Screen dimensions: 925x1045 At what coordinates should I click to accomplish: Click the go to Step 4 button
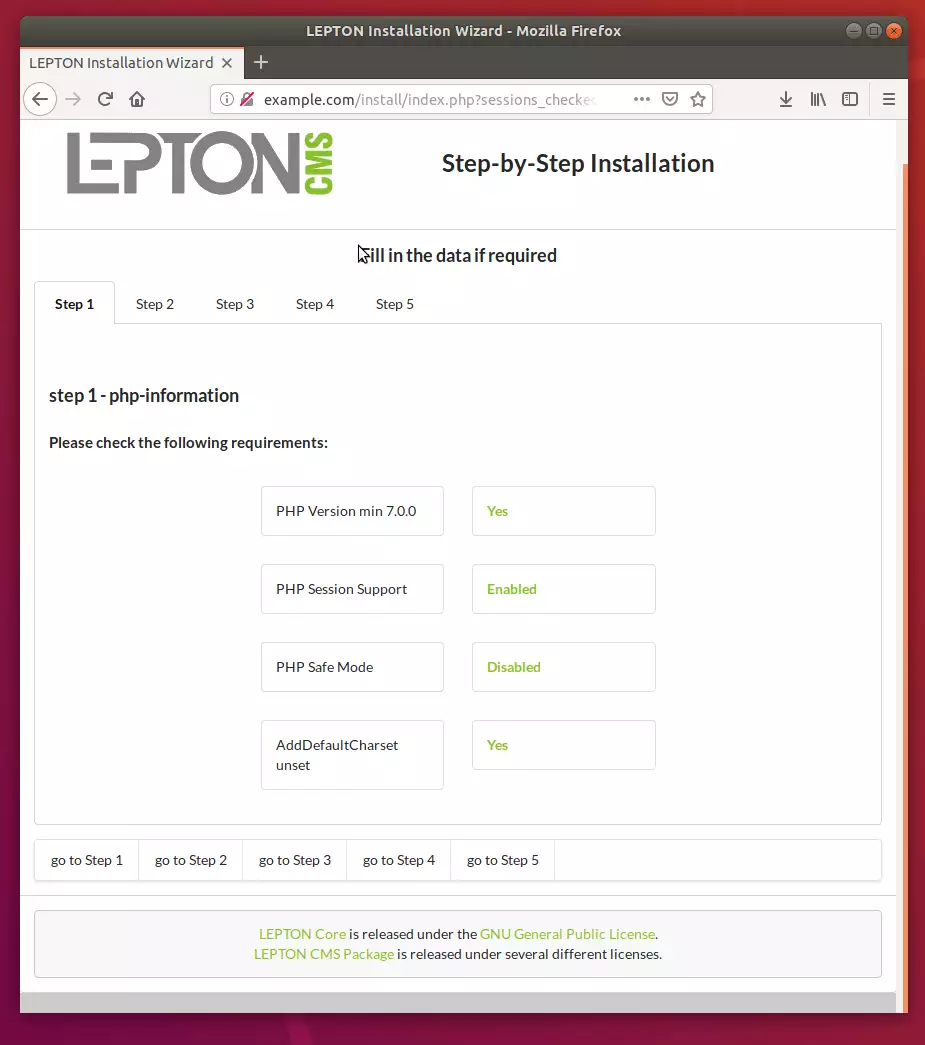tap(399, 860)
